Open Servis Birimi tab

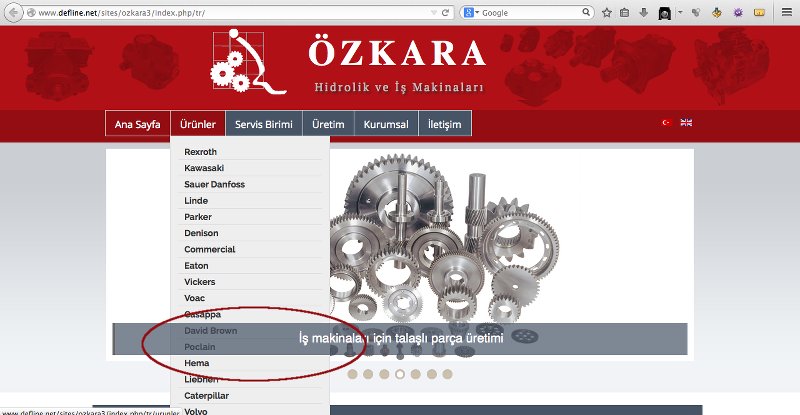[264, 124]
